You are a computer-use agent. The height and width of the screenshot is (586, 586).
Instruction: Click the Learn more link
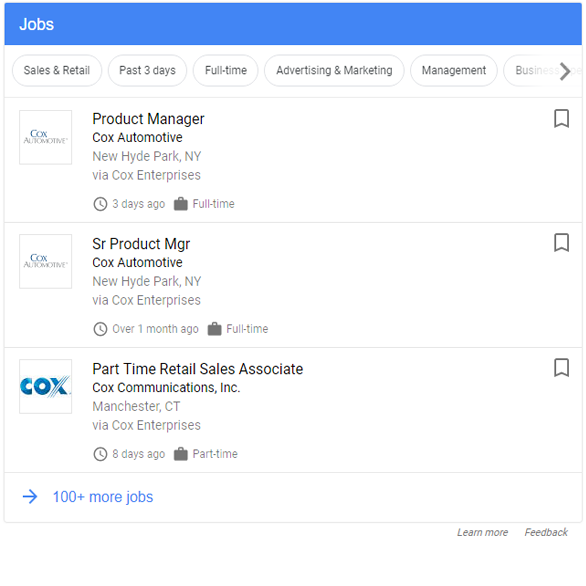pyautogui.click(x=482, y=532)
